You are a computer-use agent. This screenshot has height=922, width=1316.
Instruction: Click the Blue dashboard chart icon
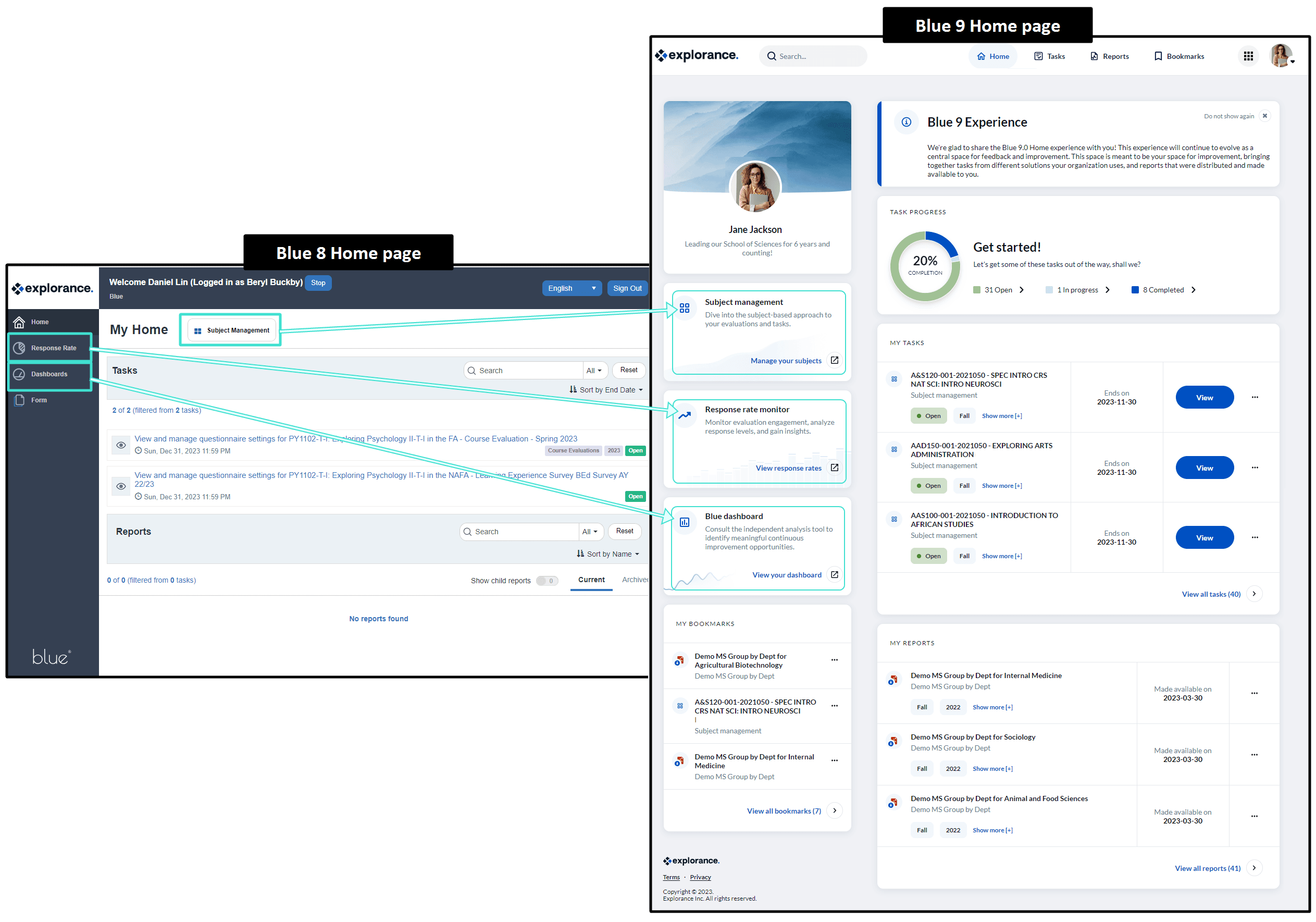point(685,522)
